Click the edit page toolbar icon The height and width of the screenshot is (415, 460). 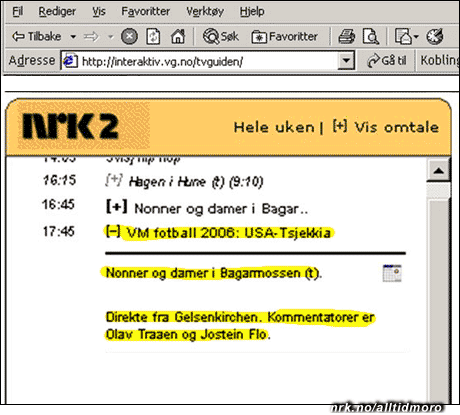[403, 36]
